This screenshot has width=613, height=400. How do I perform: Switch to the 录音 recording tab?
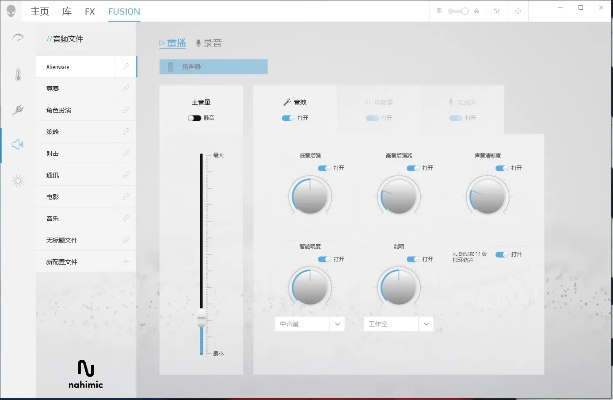(209, 44)
